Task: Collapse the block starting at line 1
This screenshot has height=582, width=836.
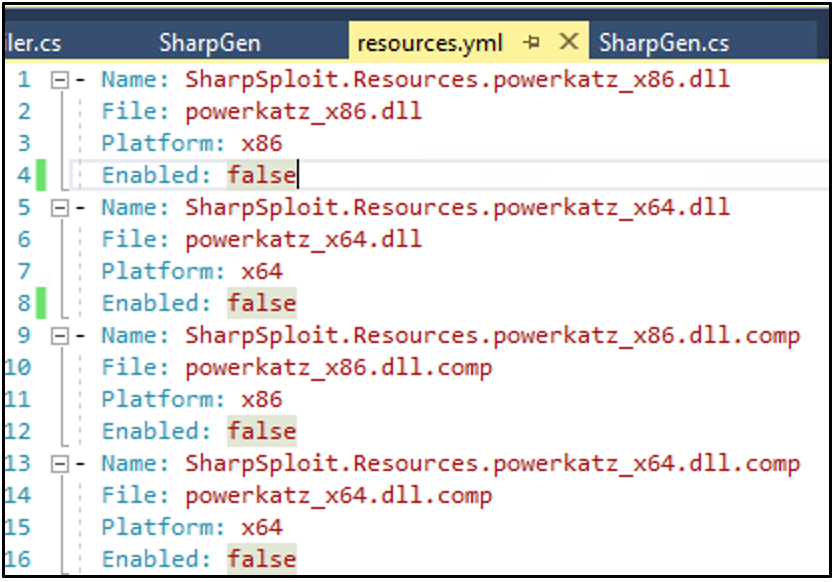Action: tap(59, 79)
